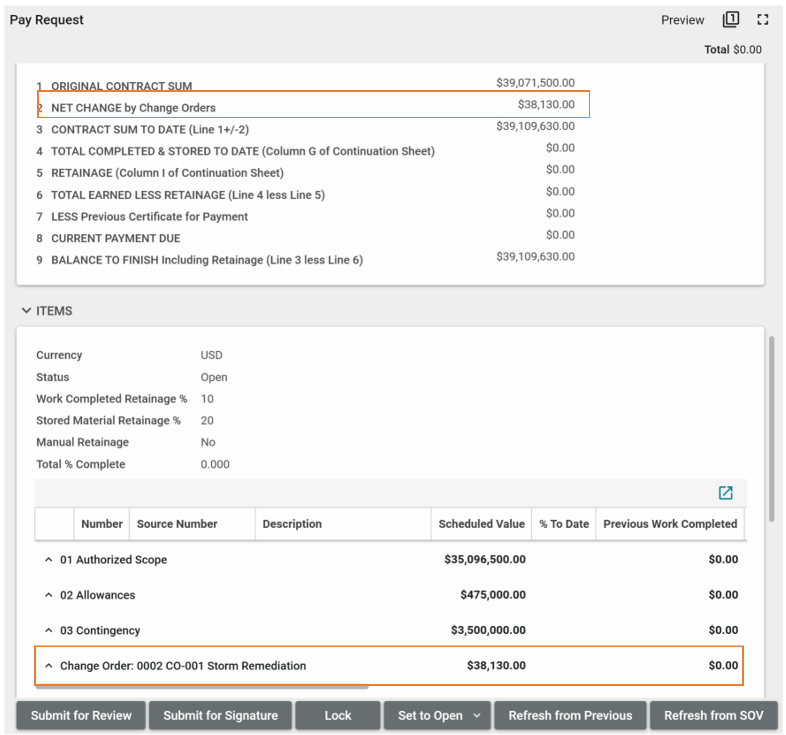This screenshot has width=786, height=735.
Task: Toggle the 01 Authorized Scope group row
Action: pyautogui.click(x=49, y=560)
